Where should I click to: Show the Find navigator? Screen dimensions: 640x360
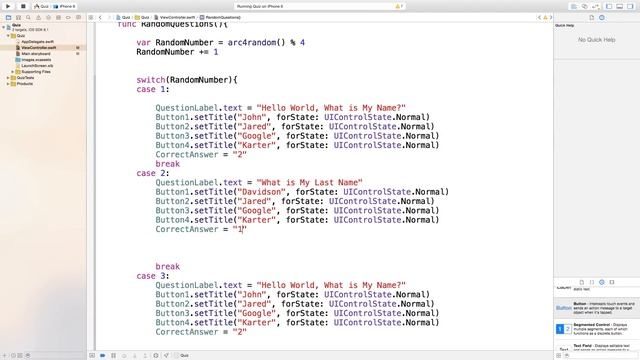tap(28, 18)
